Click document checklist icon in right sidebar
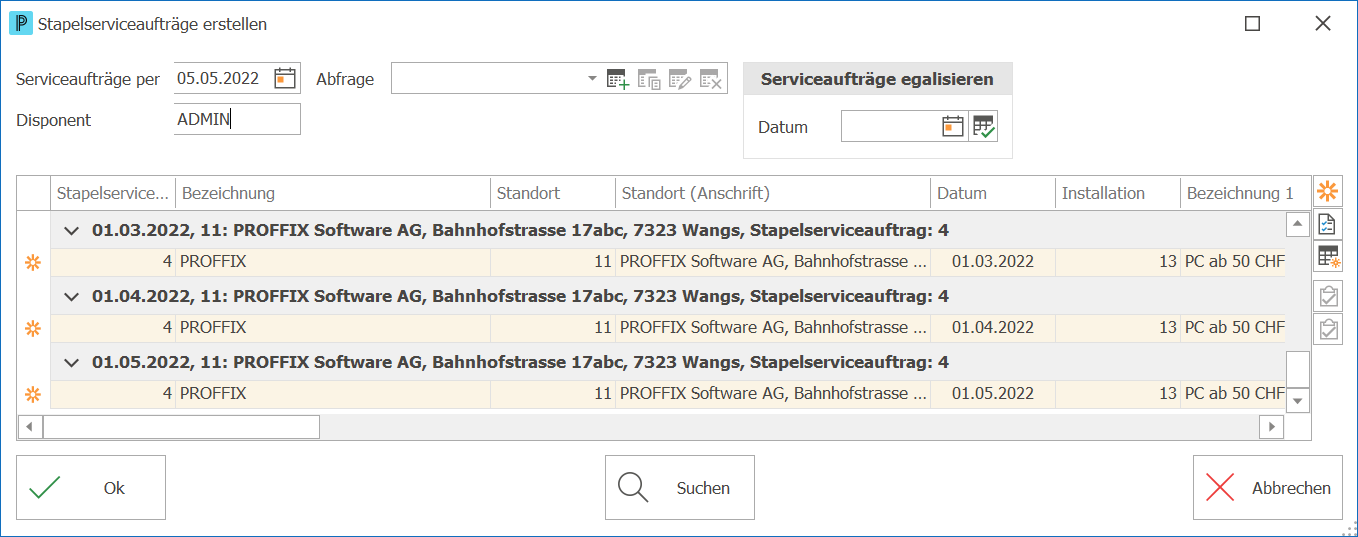Viewport: 1358px width, 537px height. [x=1328, y=224]
